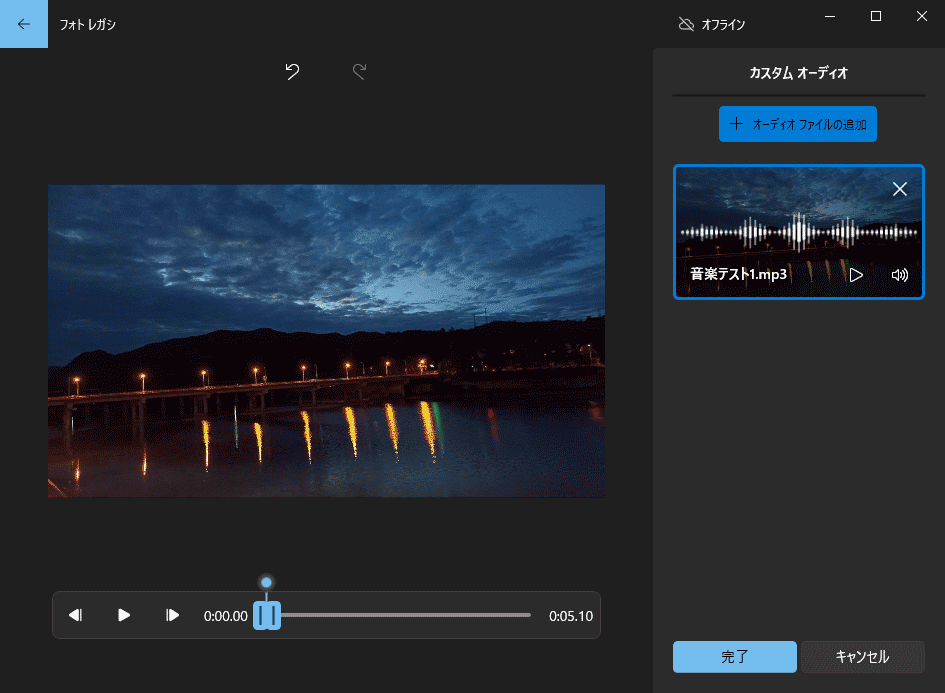Step forward to the next frame
Viewport: 945px width, 693px height.
pos(172,615)
